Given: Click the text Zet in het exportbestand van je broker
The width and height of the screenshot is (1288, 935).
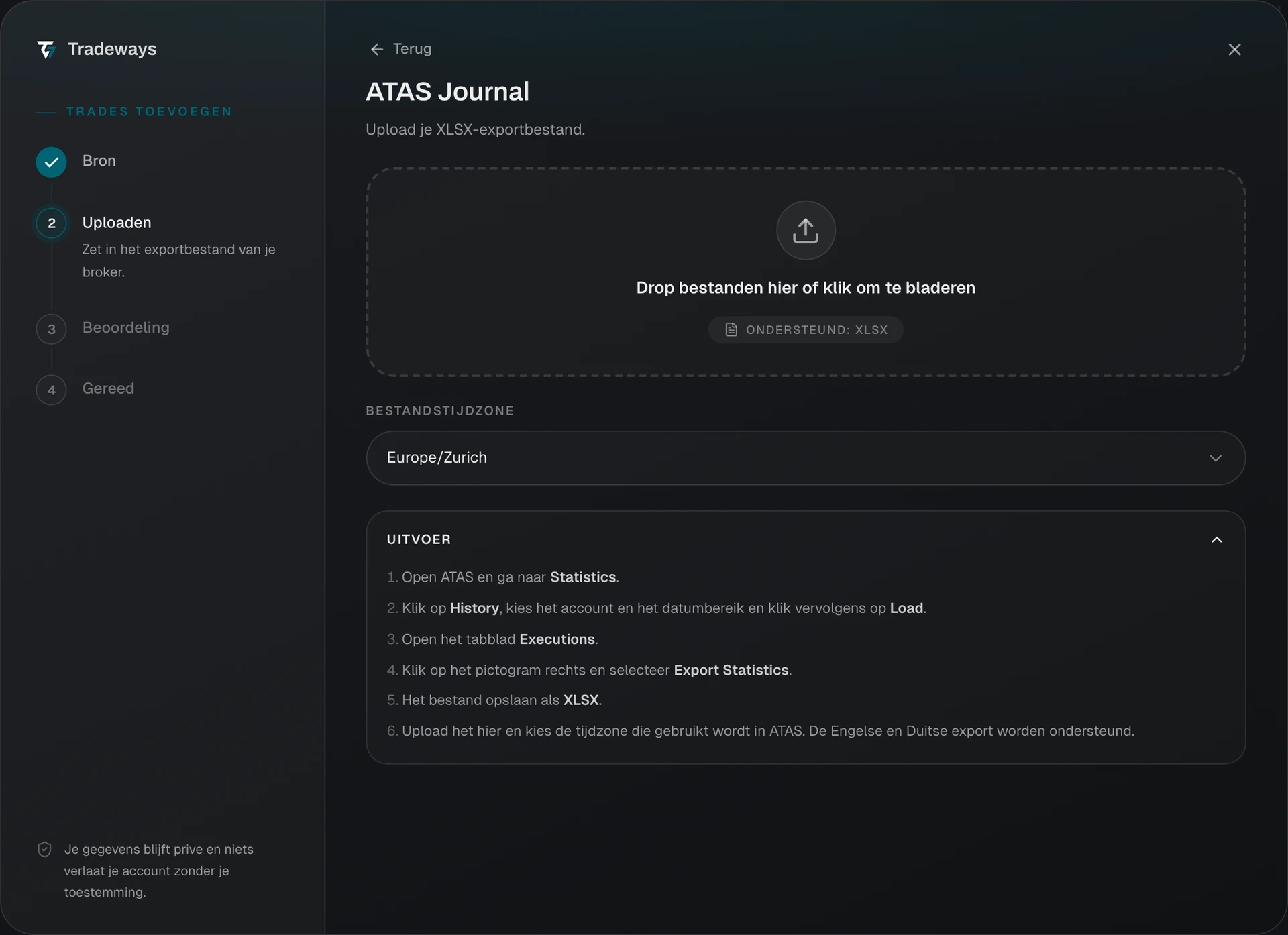Looking at the screenshot, I should click(x=178, y=261).
